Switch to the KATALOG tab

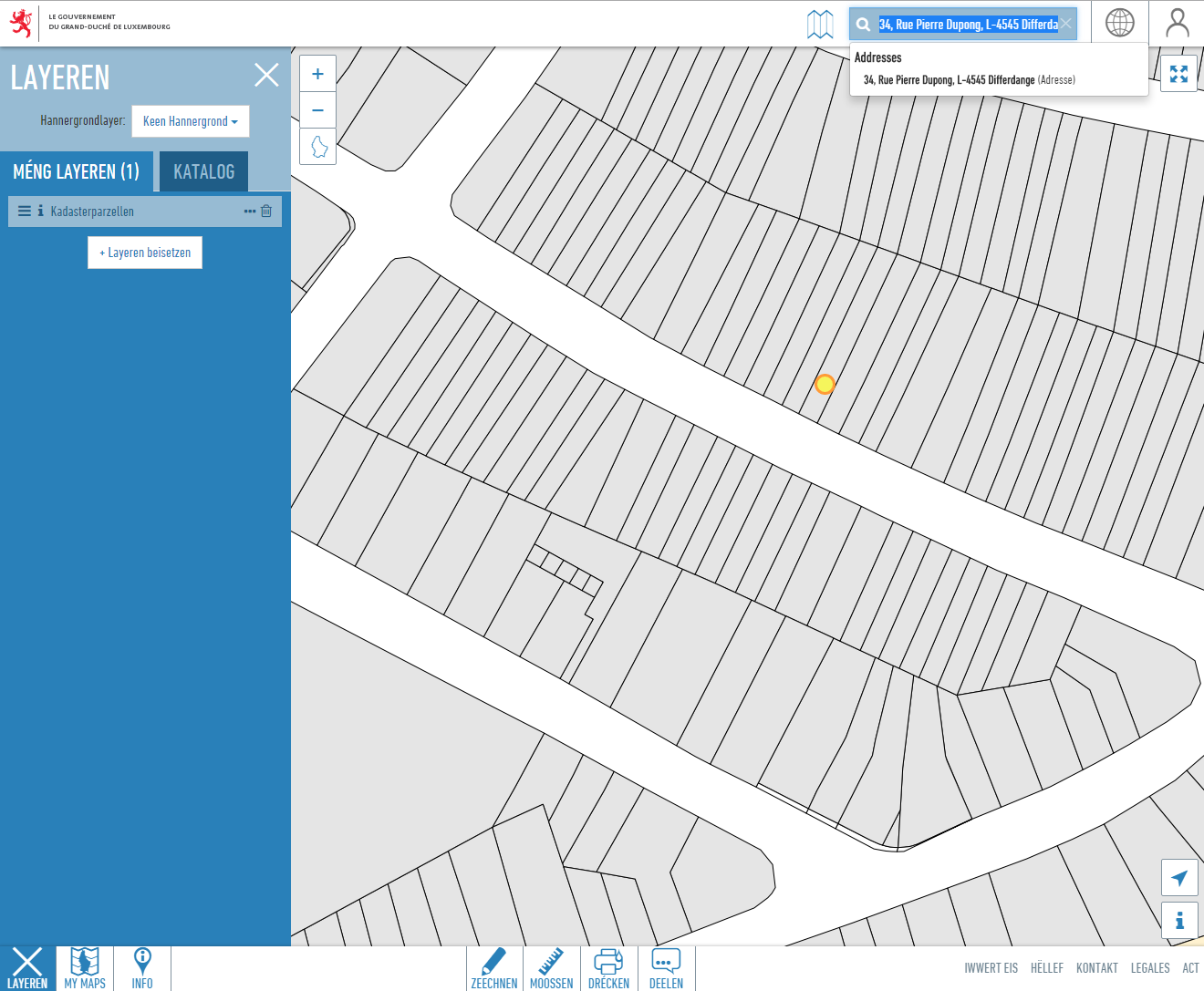pyautogui.click(x=203, y=171)
